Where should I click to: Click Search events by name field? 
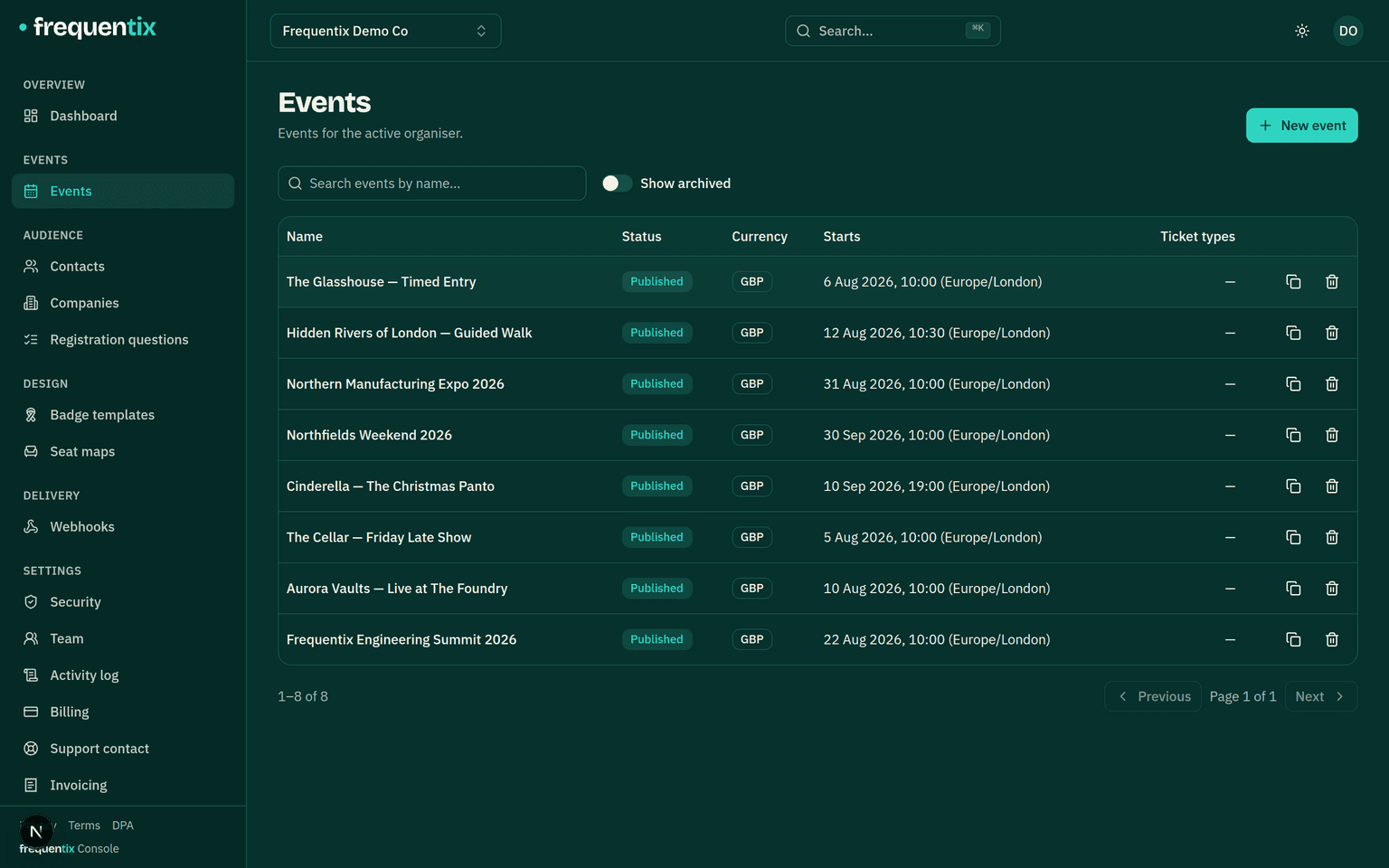(431, 184)
